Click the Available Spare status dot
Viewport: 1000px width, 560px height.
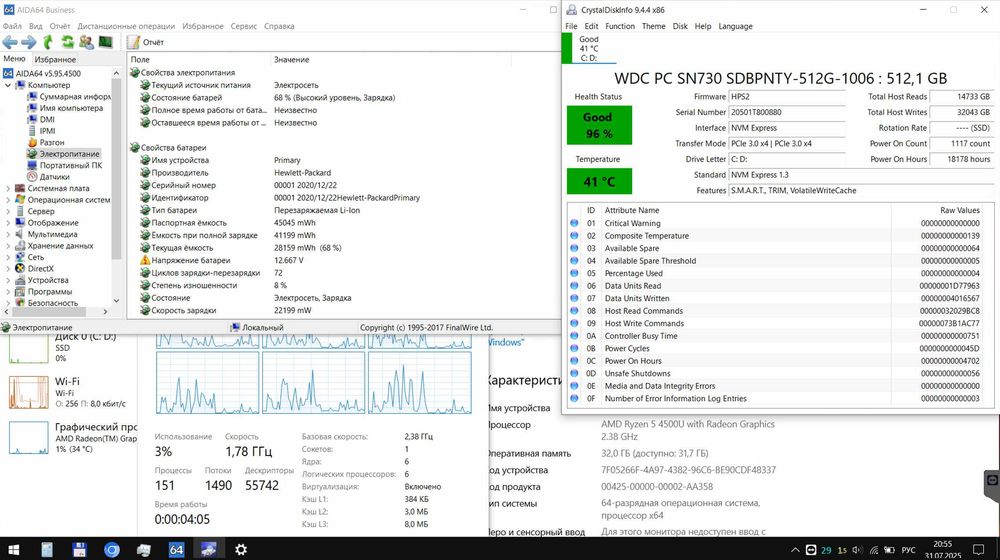click(574, 248)
